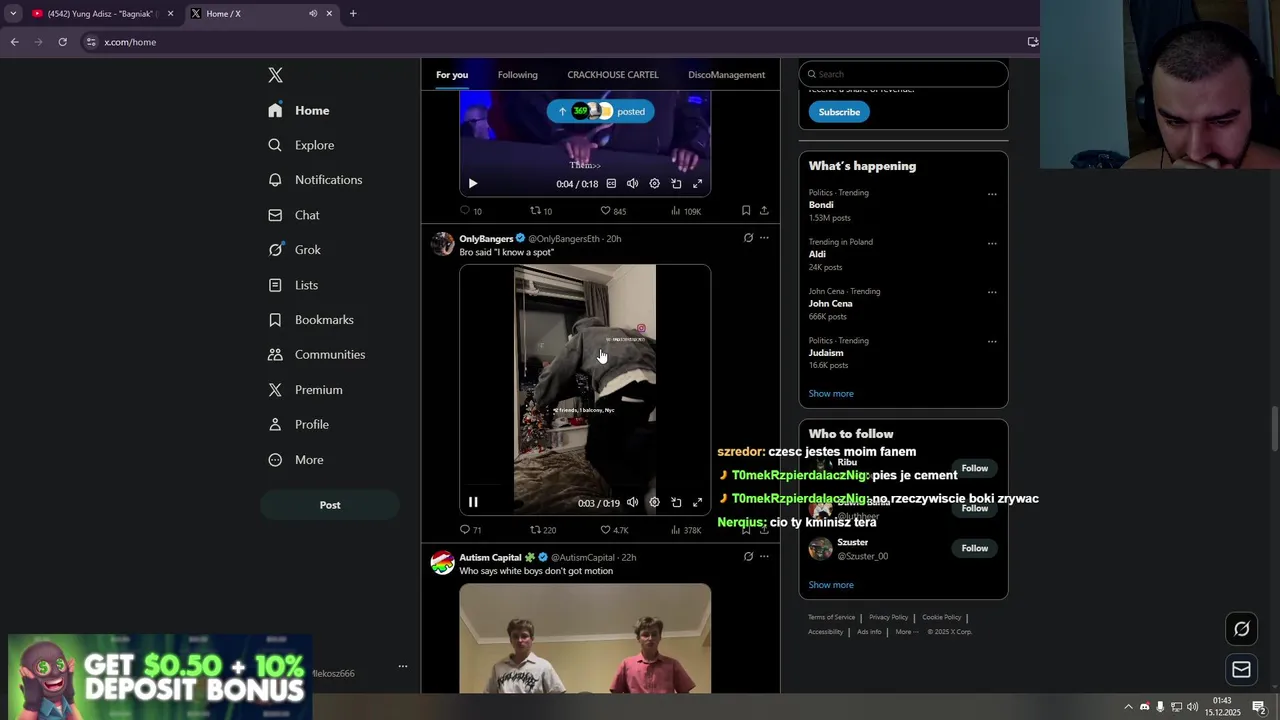Click the Subscribe button

click(x=839, y=112)
